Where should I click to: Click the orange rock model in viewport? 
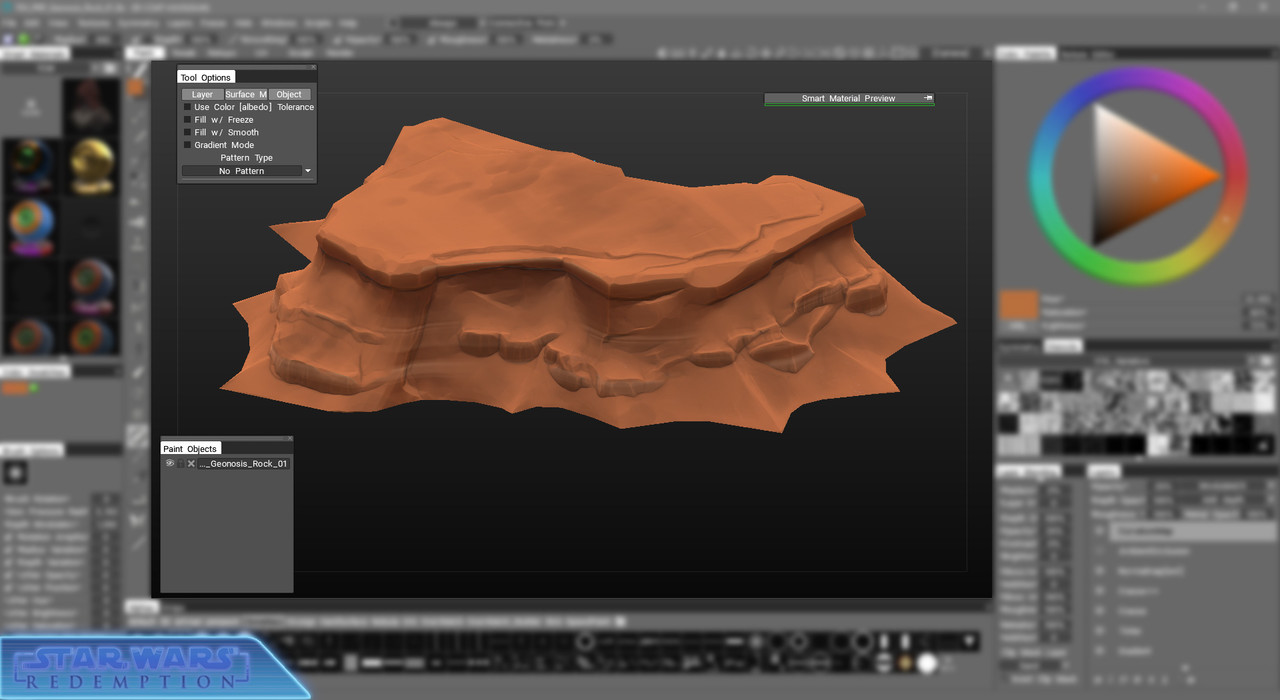[x=590, y=275]
